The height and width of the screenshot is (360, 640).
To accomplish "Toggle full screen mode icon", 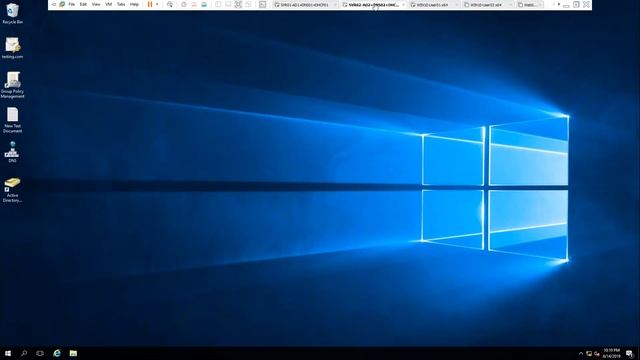I will click(x=238, y=4).
